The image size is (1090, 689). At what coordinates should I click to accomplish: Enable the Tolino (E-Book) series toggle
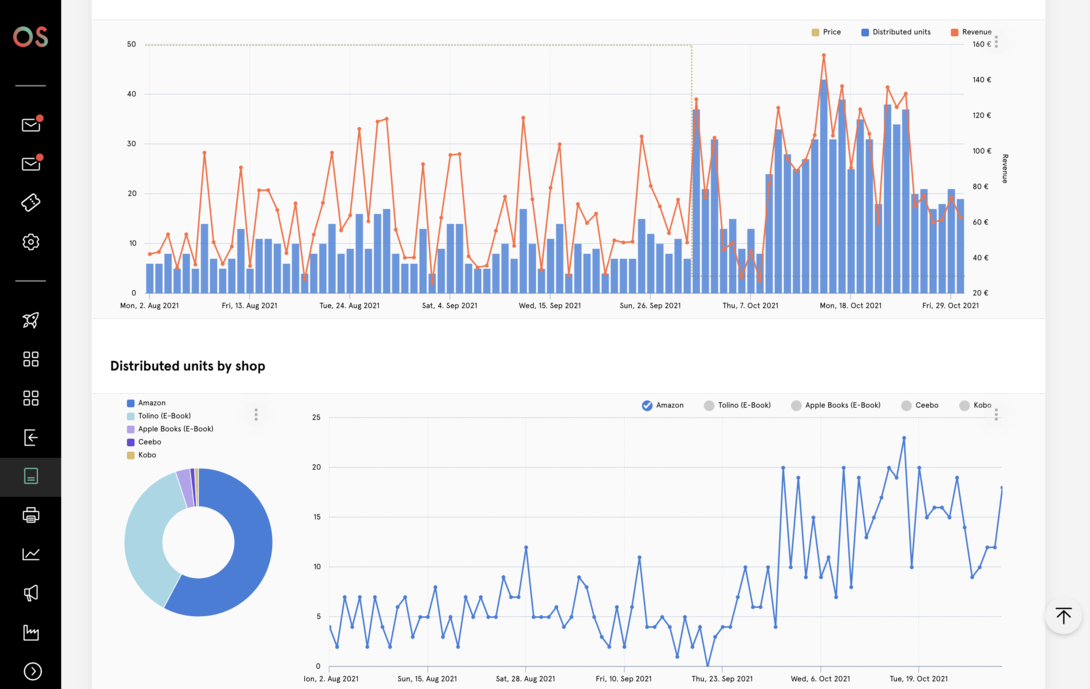(x=709, y=405)
